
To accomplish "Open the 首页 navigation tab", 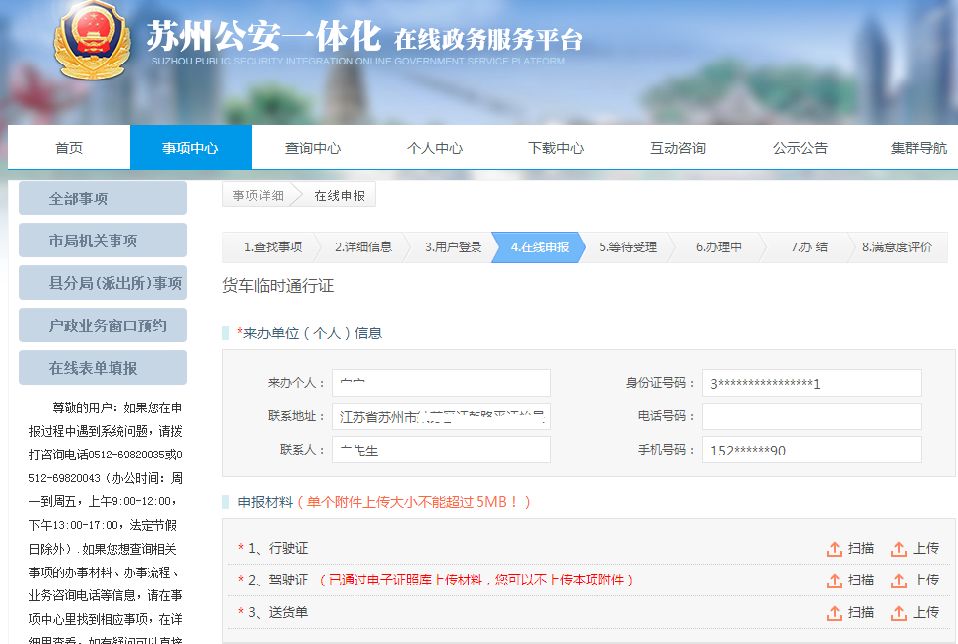I will click(69, 148).
